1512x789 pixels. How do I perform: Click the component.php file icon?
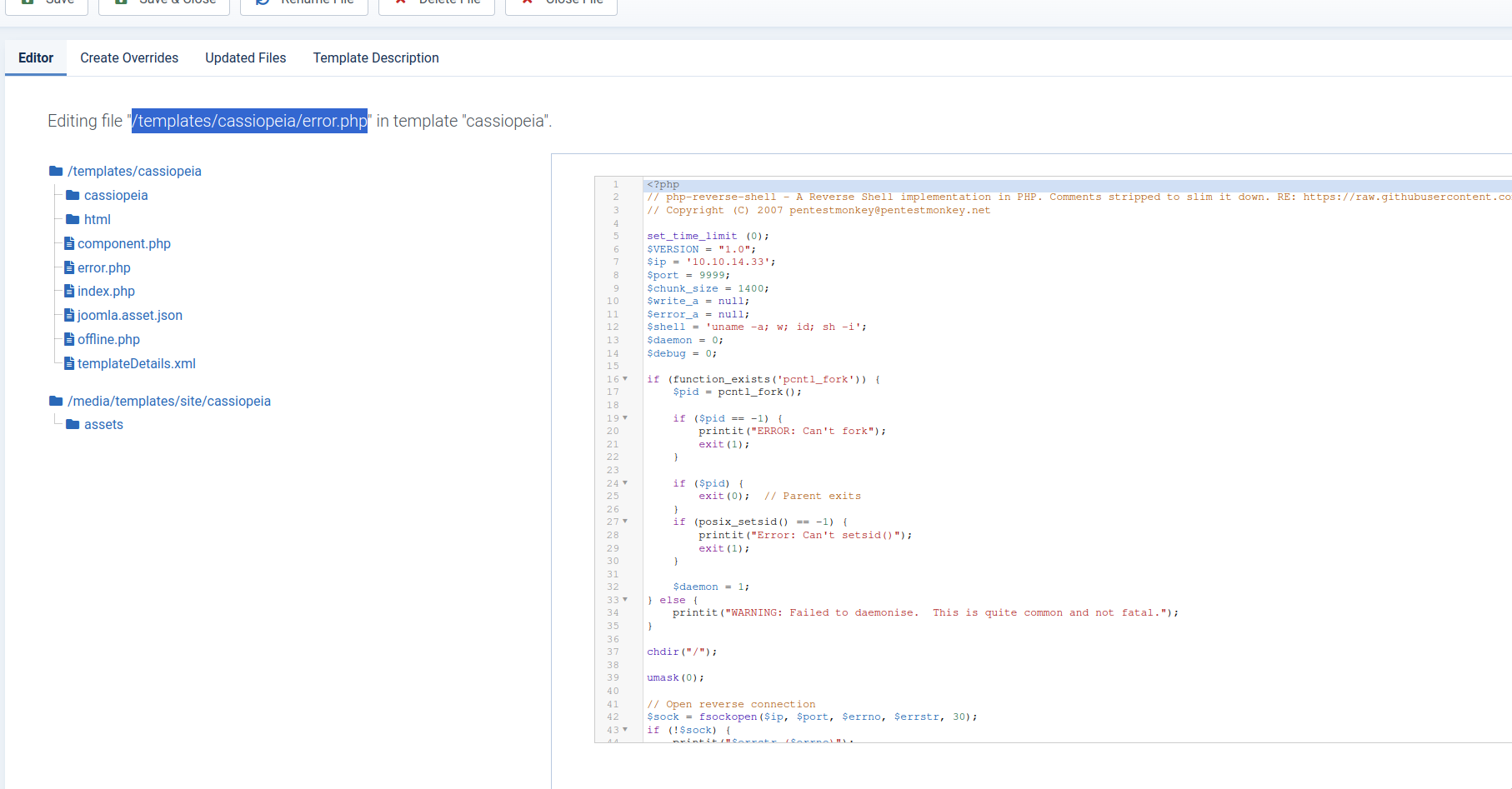(69, 243)
